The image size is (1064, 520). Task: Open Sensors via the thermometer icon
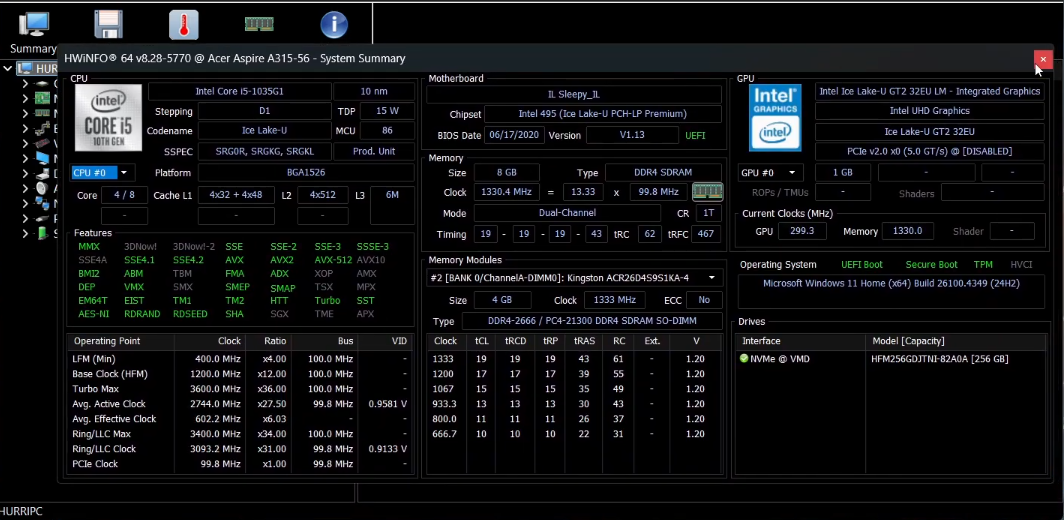[x=183, y=24]
